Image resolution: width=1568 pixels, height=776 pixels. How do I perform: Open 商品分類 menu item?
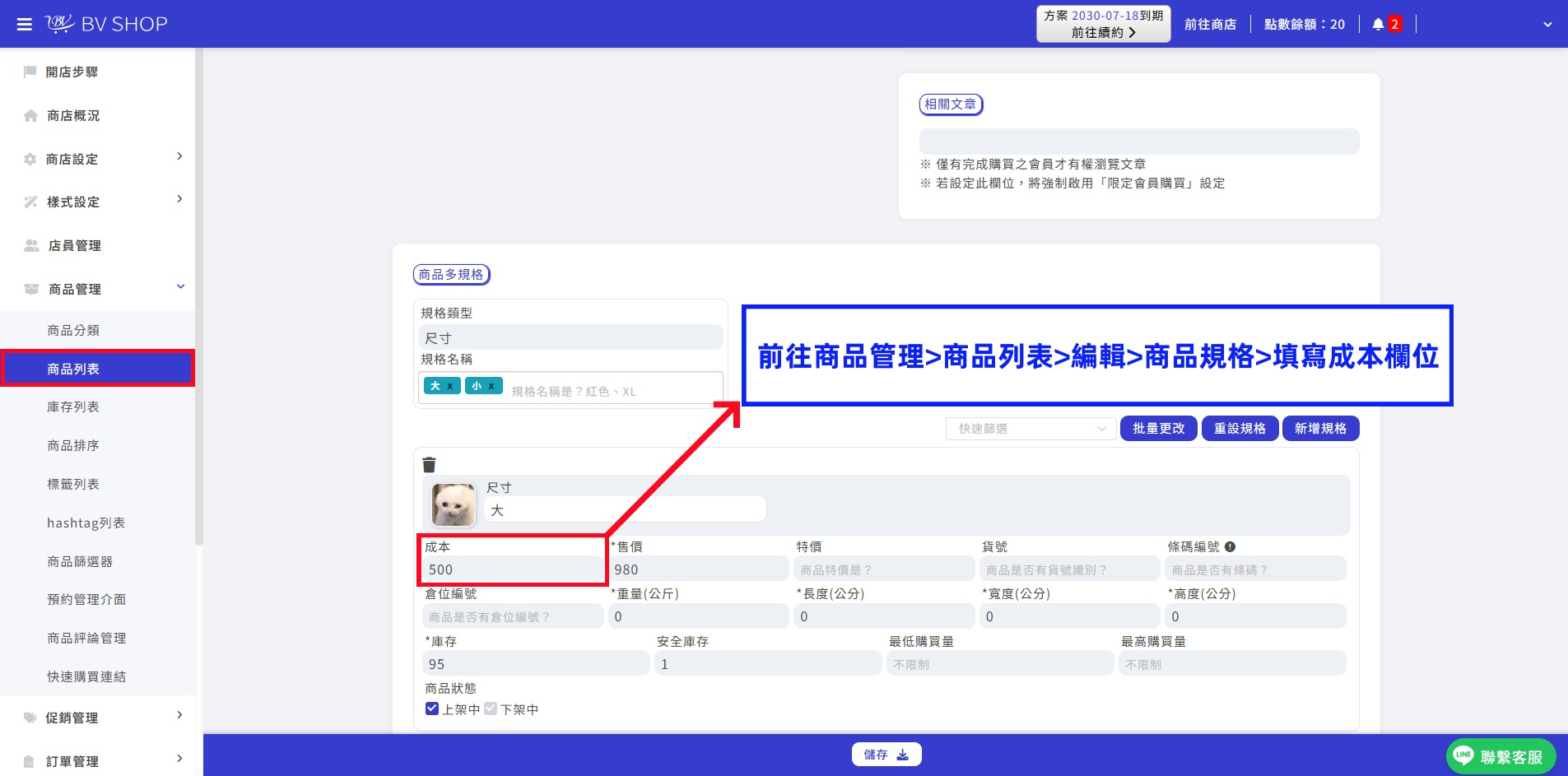pyautogui.click(x=73, y=330)
